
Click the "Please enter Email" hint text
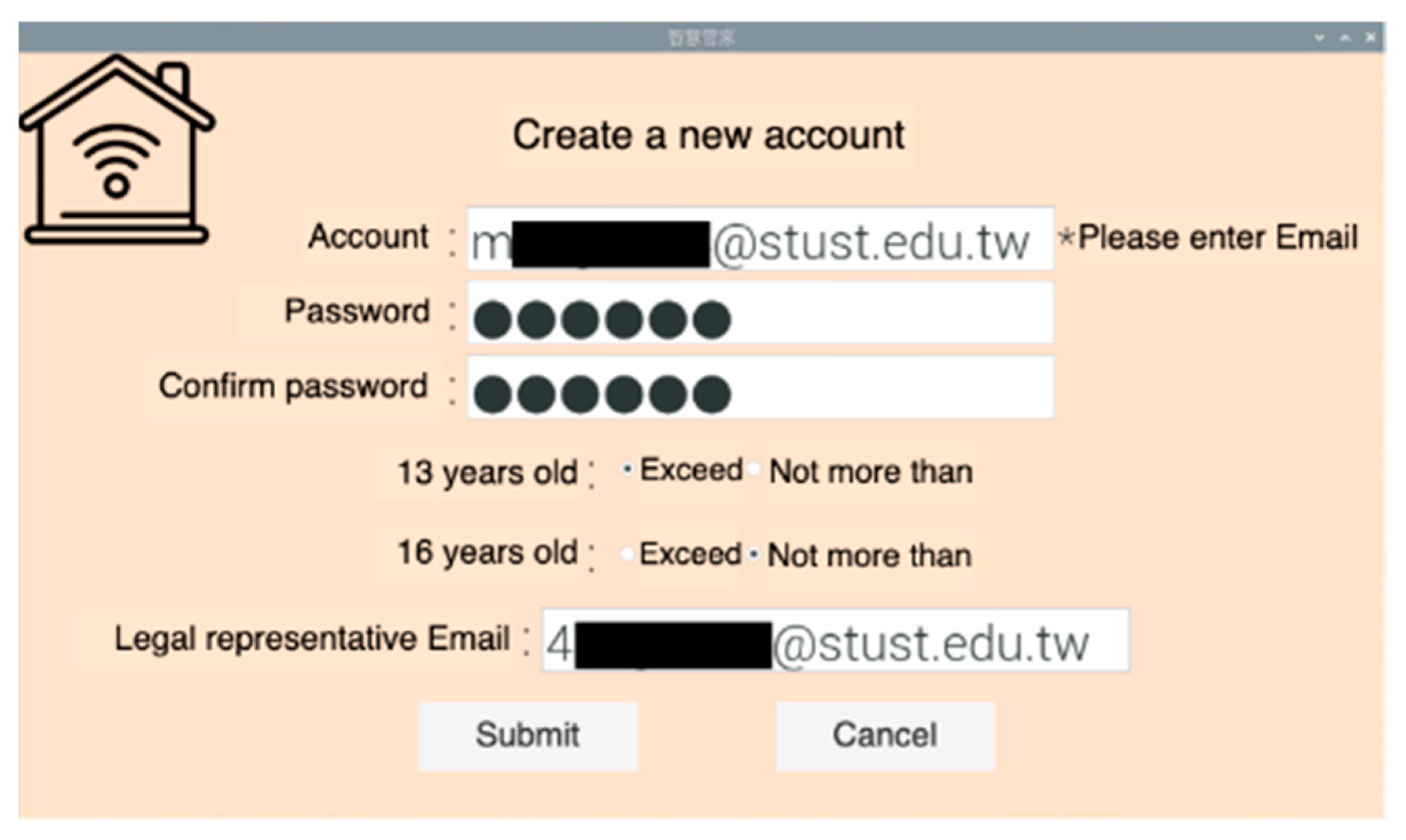pos(1217,238)
